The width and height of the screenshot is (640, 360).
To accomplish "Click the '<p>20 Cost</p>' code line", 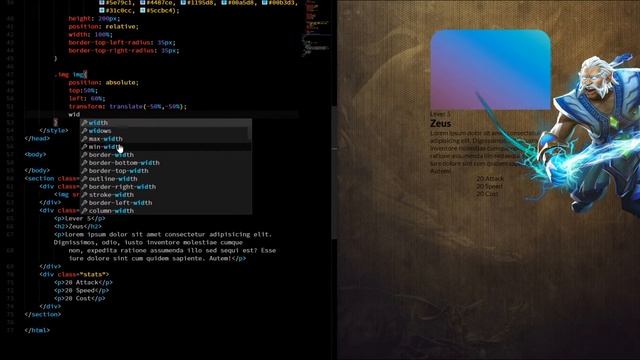I will click(80, 299).
